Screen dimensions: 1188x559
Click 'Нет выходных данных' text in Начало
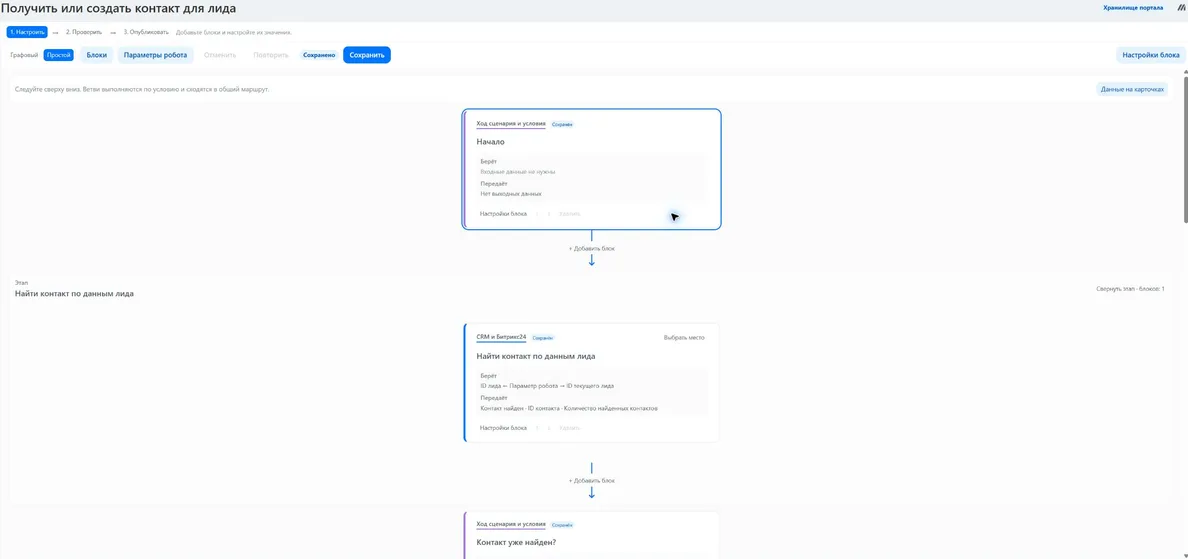pos(511,194)
